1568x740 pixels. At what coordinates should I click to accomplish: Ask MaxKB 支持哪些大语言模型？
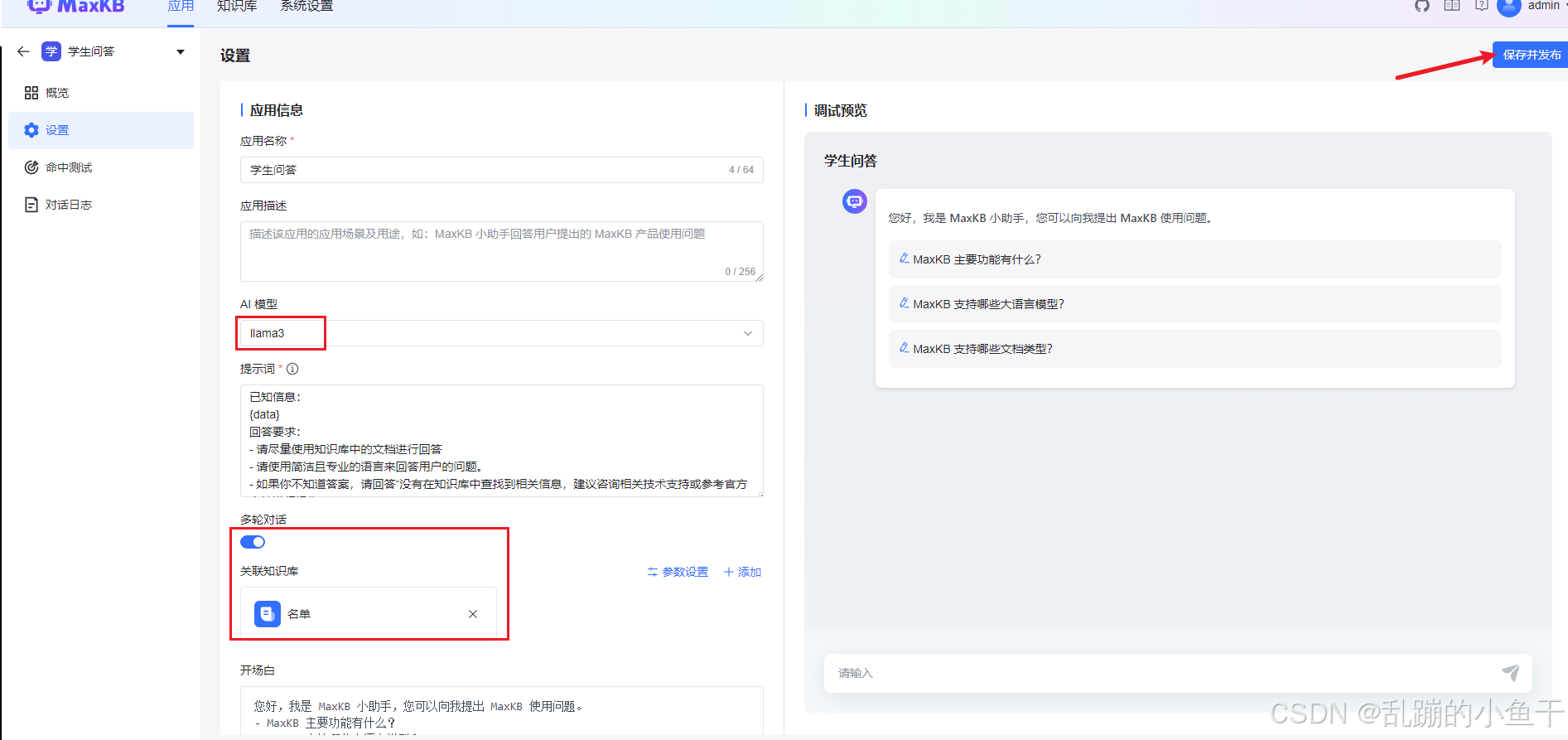point(1194,304)
